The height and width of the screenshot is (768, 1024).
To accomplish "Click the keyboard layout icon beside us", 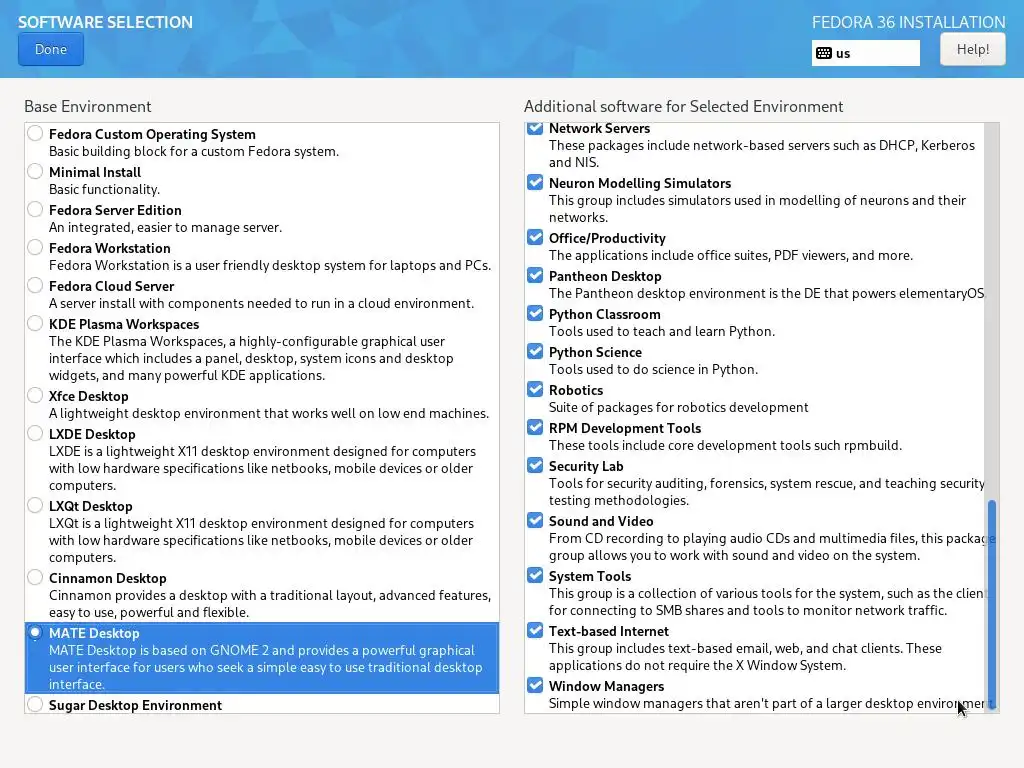I will coord(824,54).
